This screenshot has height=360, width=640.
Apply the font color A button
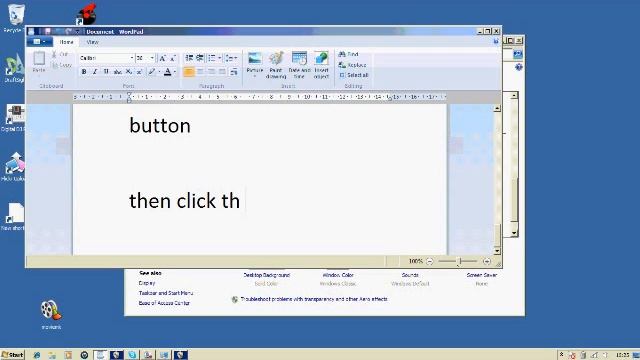pos(167,72)
